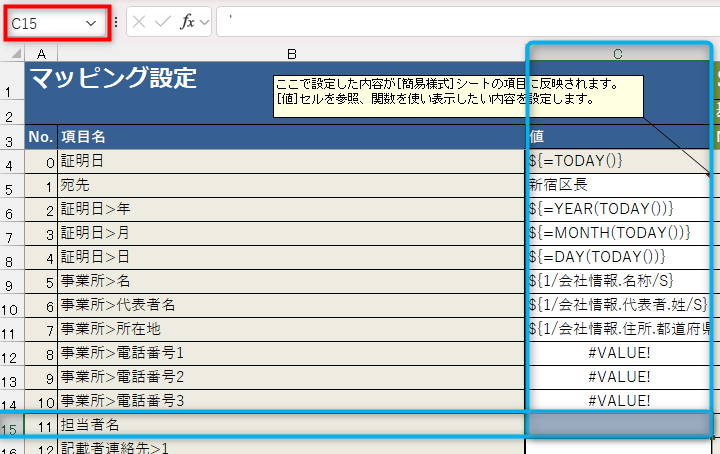Expand the Name Box dropdown arrow
The image size is (720, 454).
pyautogui.click(x=92, y=22)
